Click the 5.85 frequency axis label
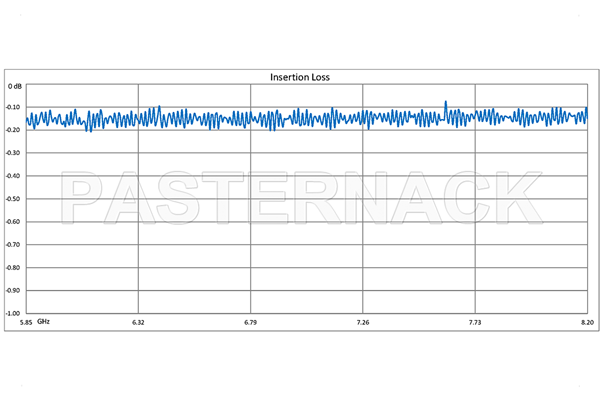 click(x=17, y=322)
